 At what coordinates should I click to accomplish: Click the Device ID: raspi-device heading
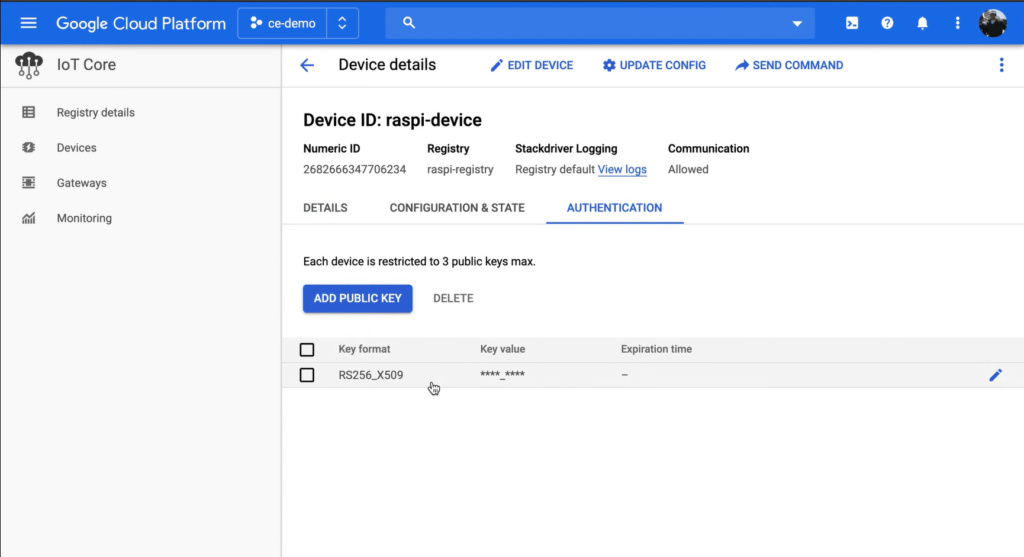392,120
